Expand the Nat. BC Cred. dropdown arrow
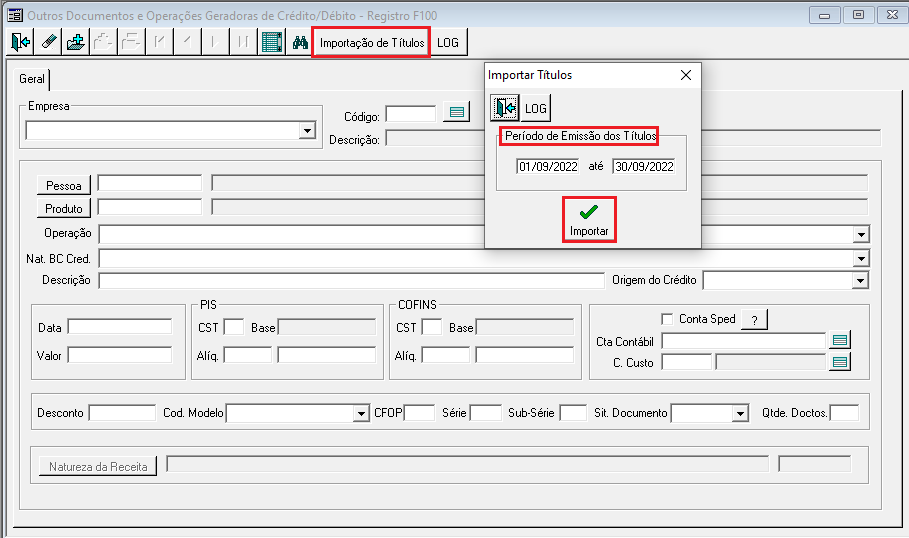The image size is (909, 538). click(861, 258)
